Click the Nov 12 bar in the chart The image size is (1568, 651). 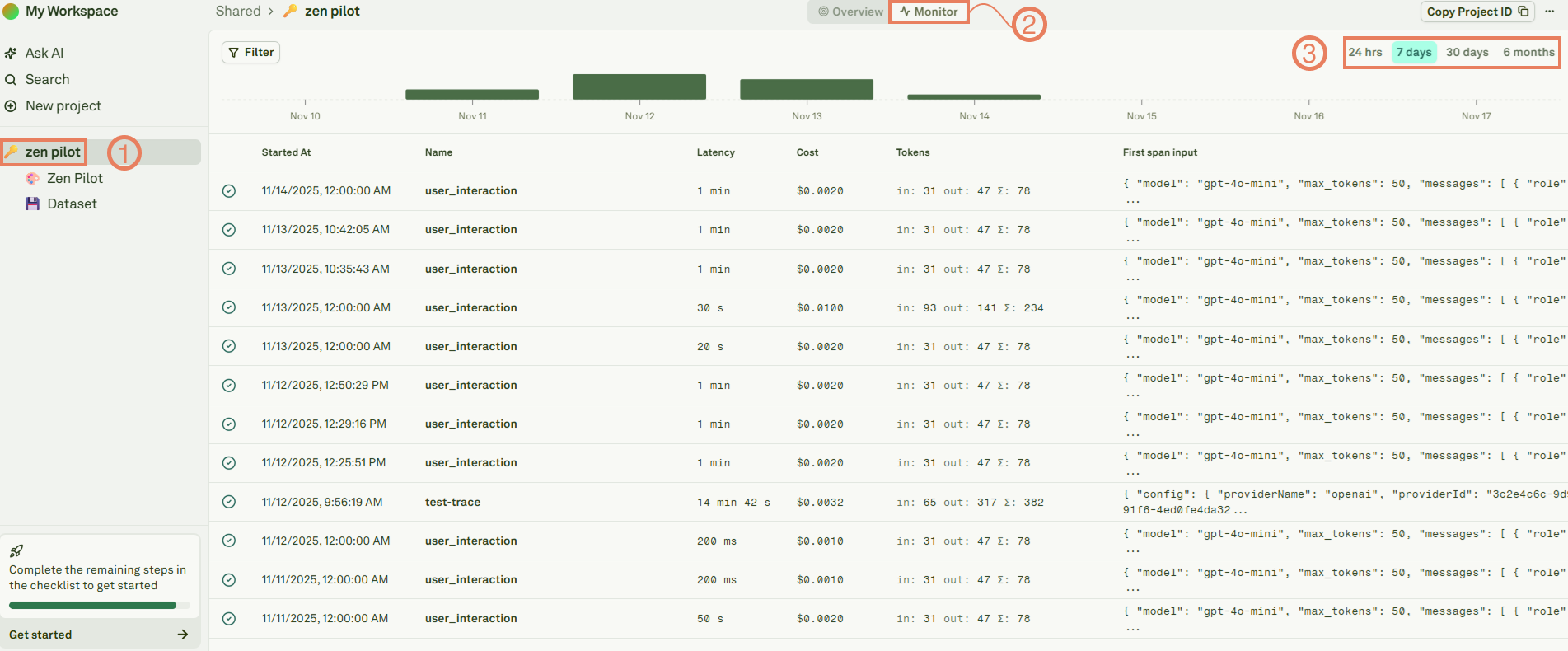[639, 87]
